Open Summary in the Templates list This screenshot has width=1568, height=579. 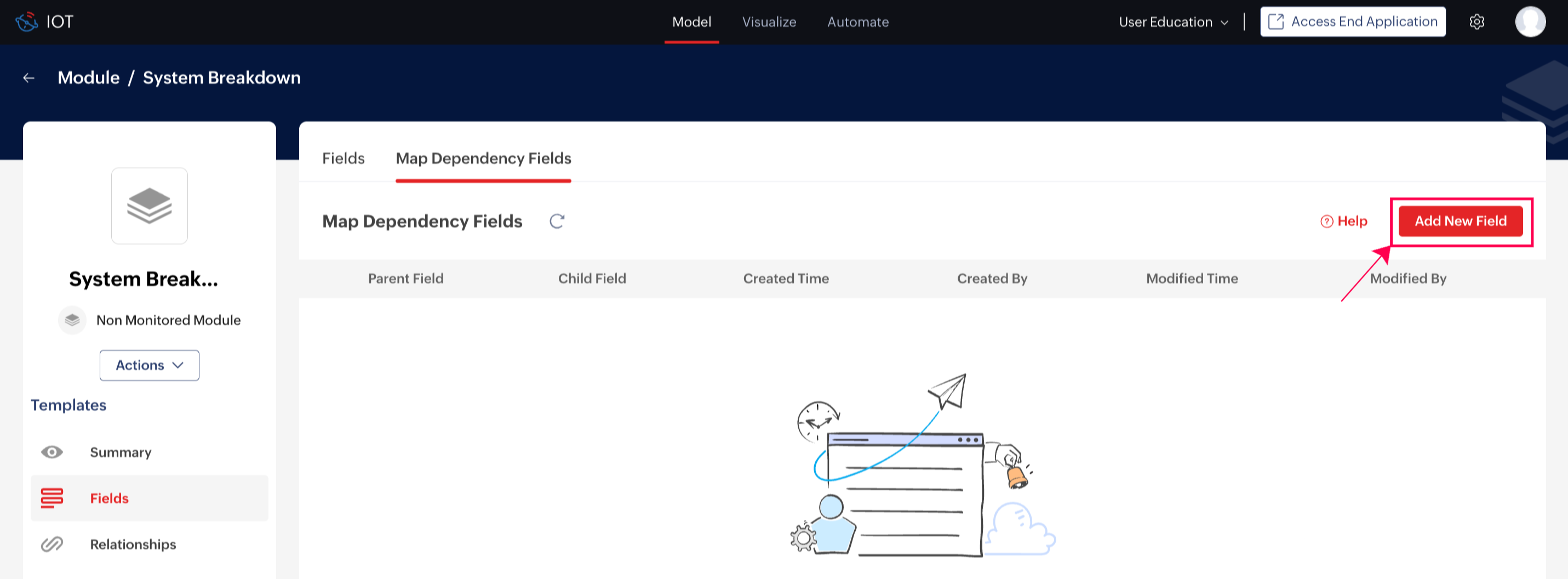pos(149,452)
